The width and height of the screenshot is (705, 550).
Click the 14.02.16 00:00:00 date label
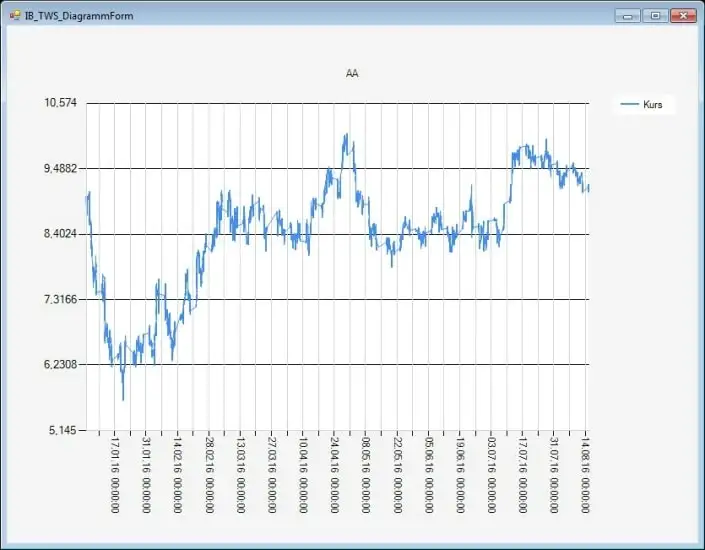pos(177,475)
